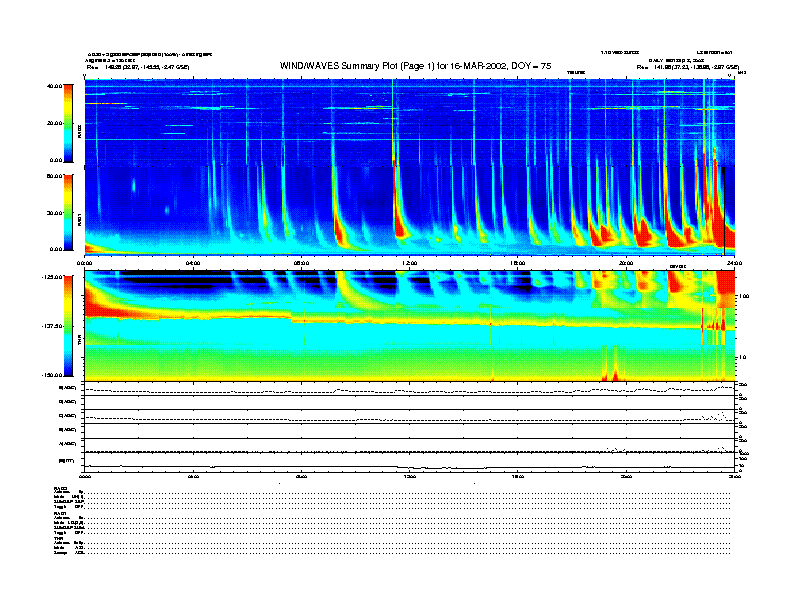The image size is (792, 612).
Task: Click the -137.50 label on TNR color scale
Action: click(52, 326)
